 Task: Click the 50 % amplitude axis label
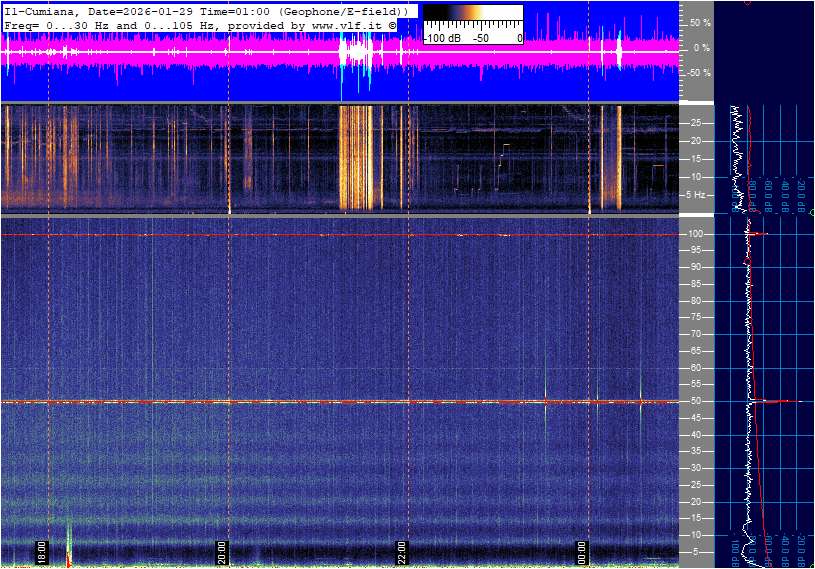[699, 22]
